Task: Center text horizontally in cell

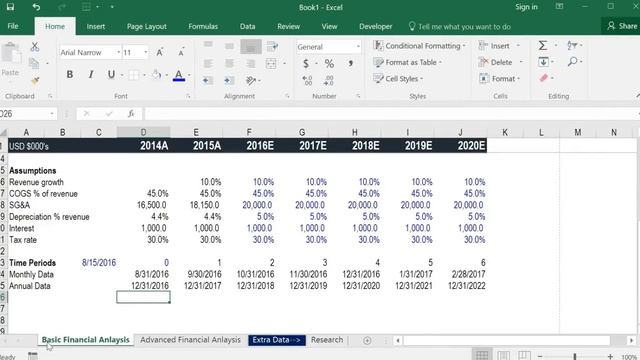Action: tap(229, 63)
